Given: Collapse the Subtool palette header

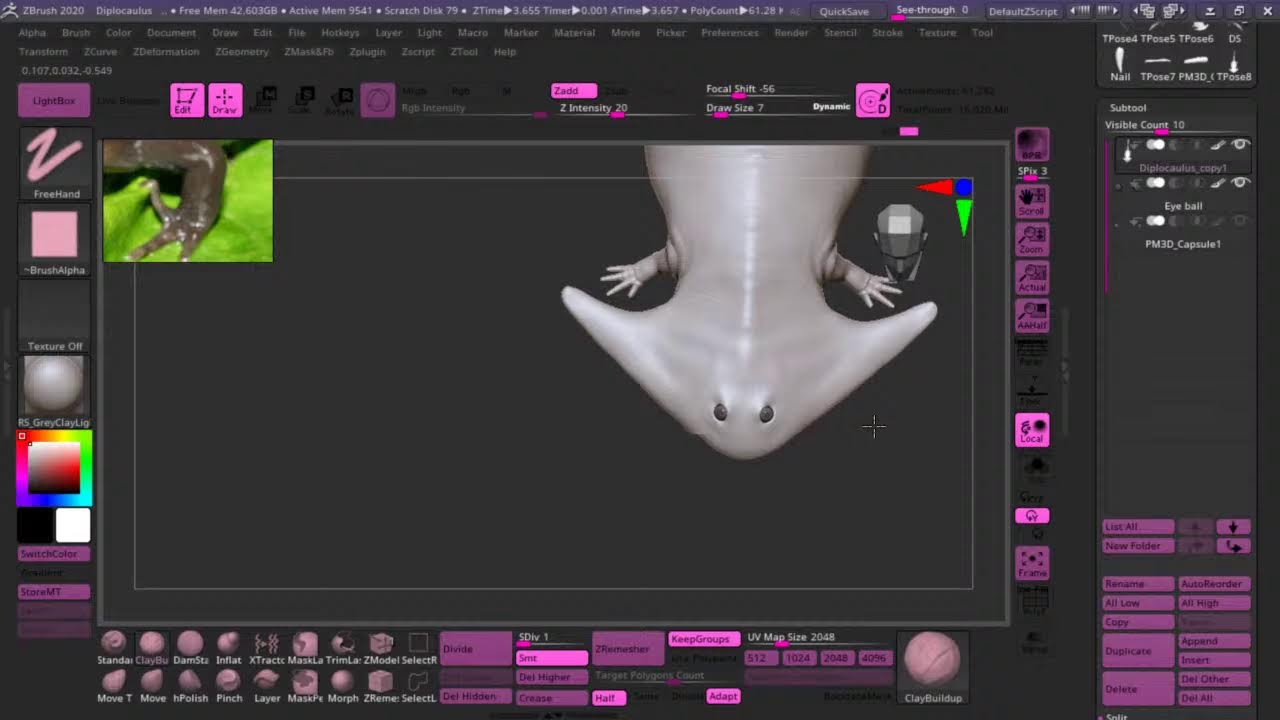Looking at the screenshot, I should [1128, 108].
